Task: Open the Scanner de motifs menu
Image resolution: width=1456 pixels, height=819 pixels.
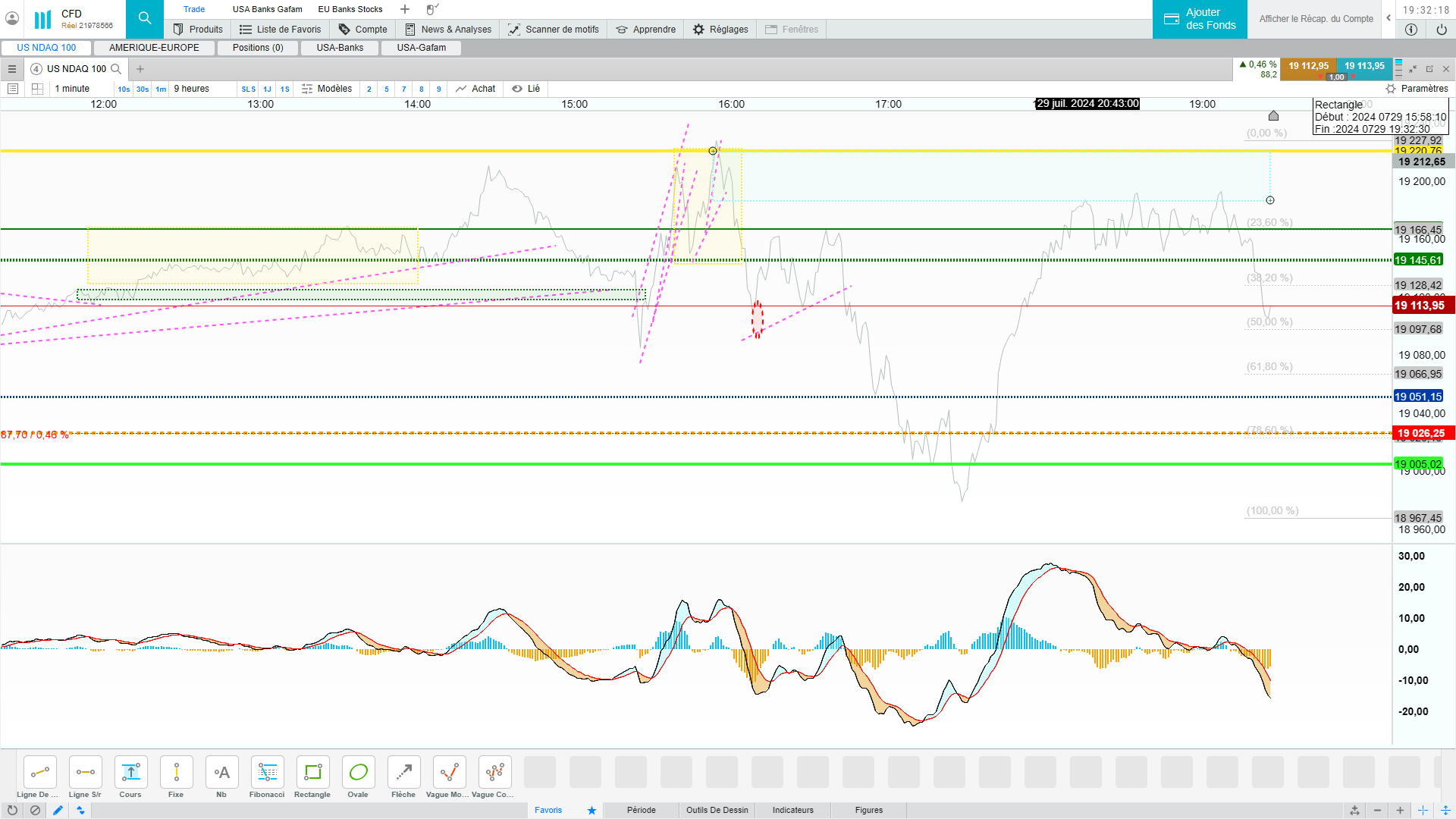Action: click(x=554, y=30)
